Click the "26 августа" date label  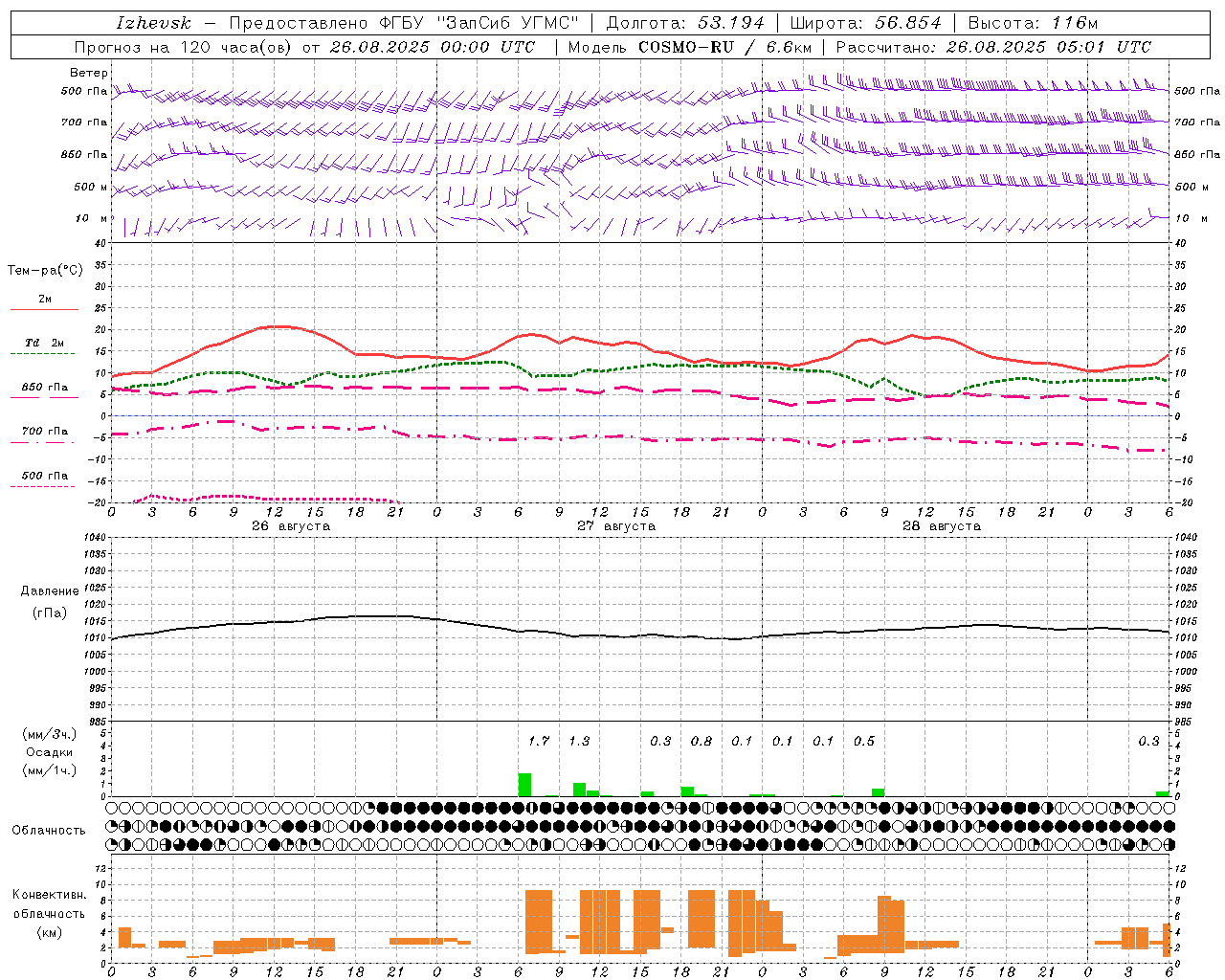291,526
